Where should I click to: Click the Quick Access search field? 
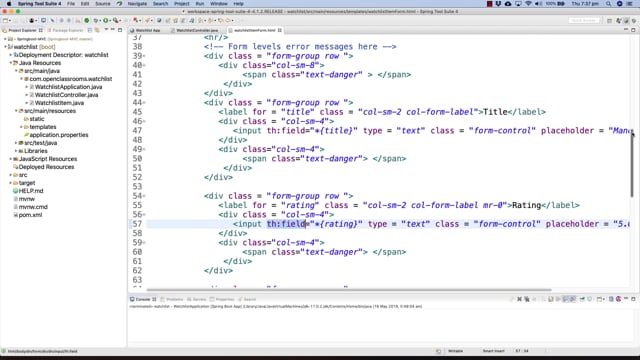pyautogui.click(x=584, y=20)
